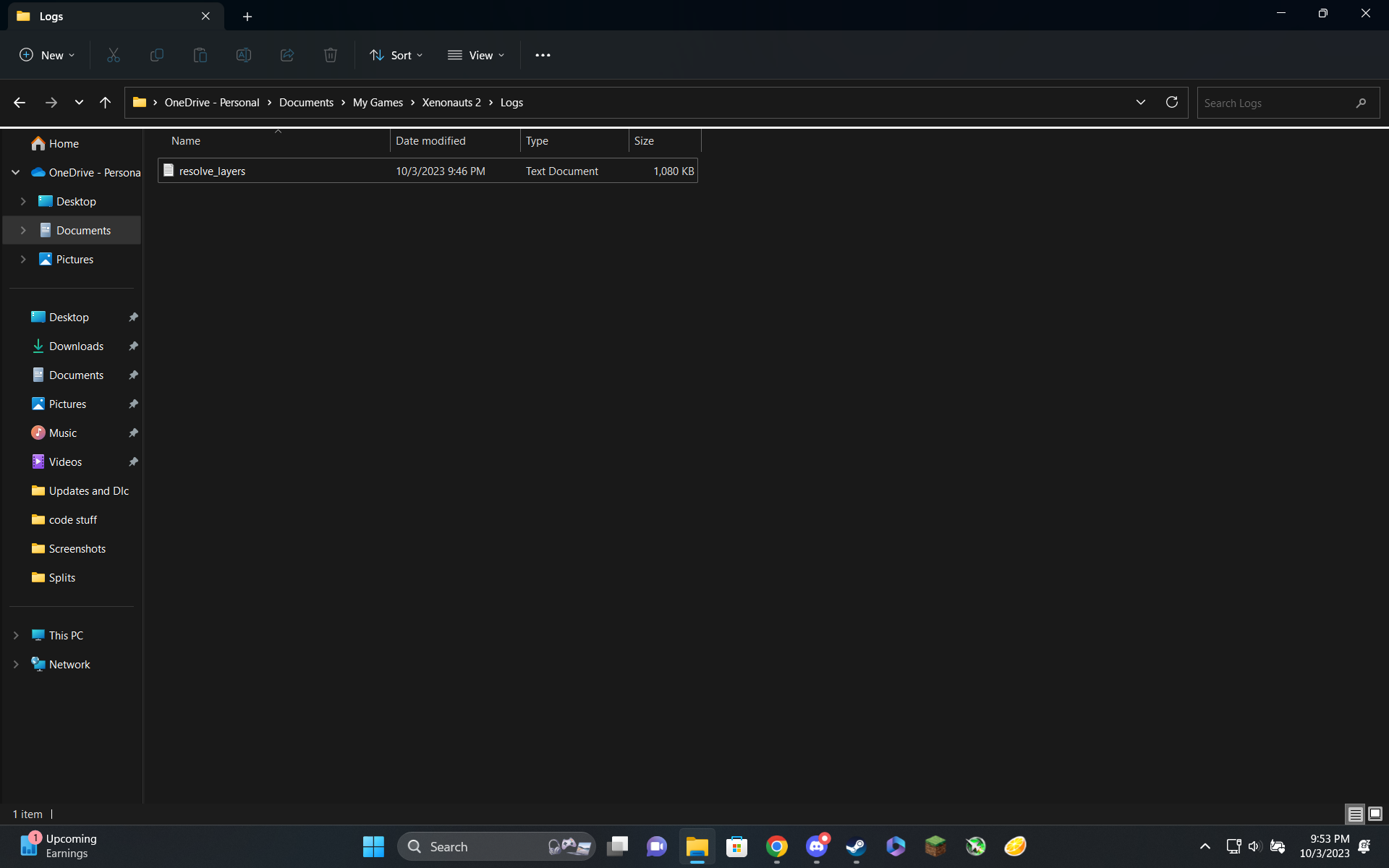Screen dimensions: 1389x868
Task: Navigate to My Games in breadcrumb
Action: tap(378, 103)
